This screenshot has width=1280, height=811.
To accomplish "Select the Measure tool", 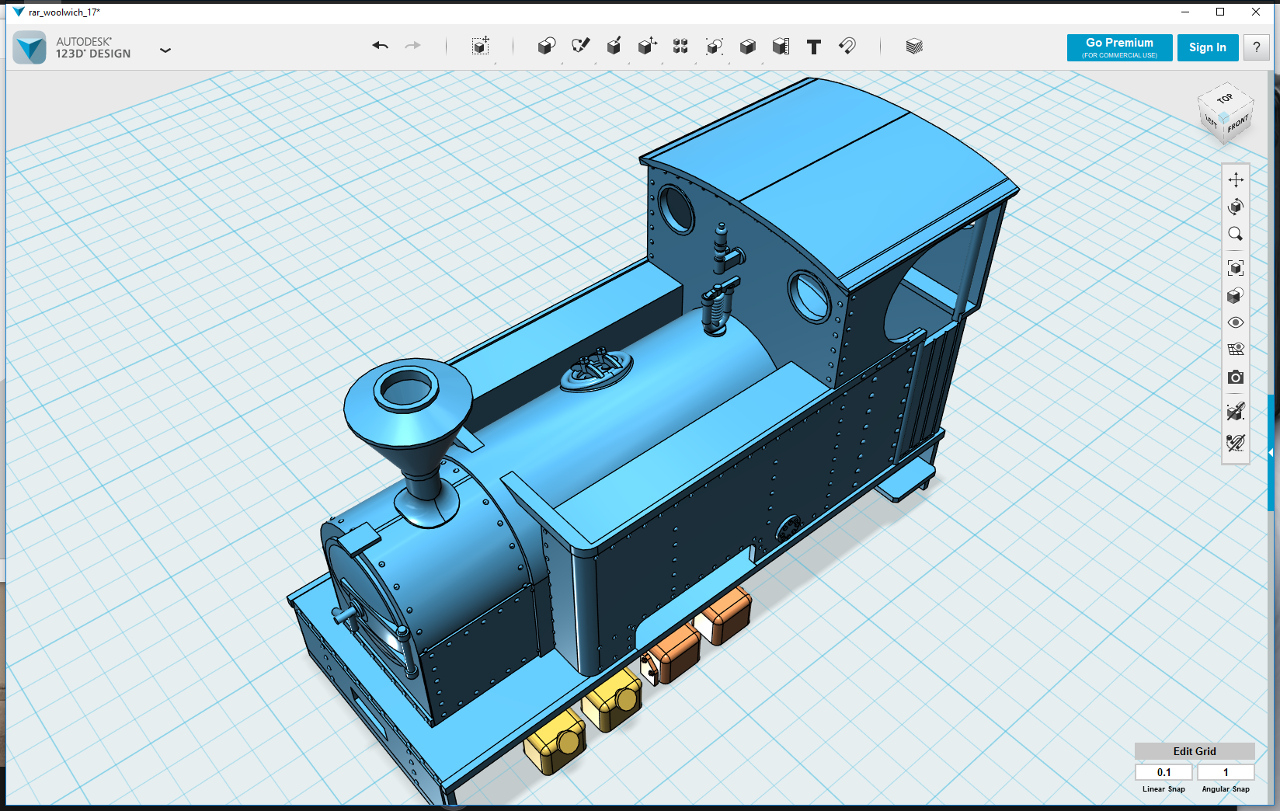I will point(781,46).
